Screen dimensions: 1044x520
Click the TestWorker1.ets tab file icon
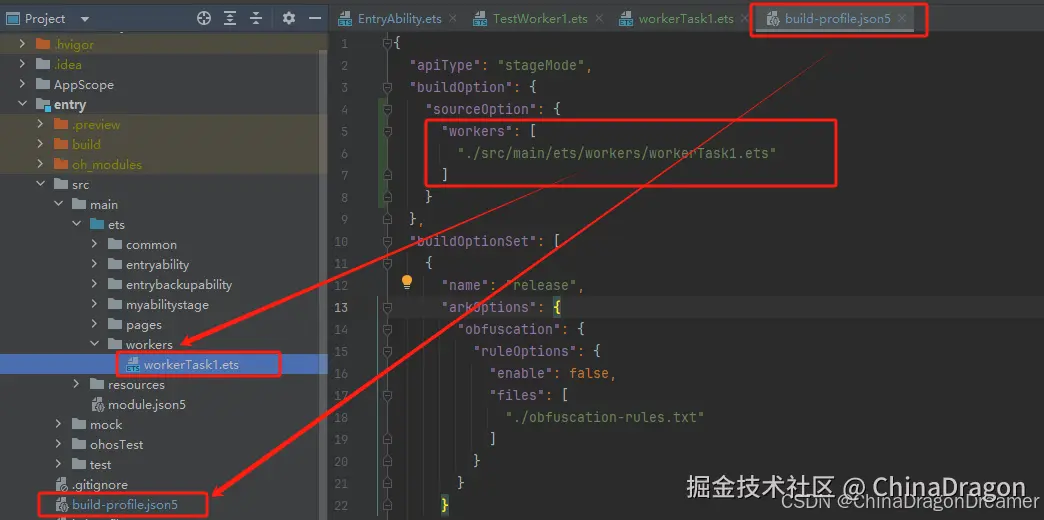pyautogui.click(x=480, y=19)
